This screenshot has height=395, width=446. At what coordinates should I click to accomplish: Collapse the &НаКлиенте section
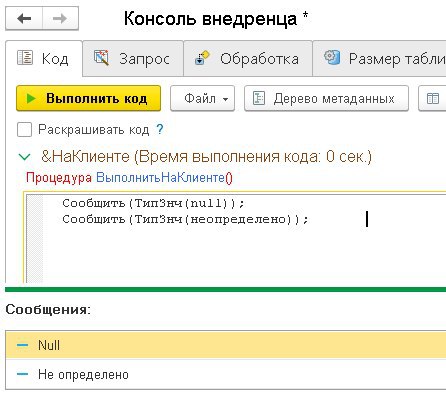pos(25,157)
